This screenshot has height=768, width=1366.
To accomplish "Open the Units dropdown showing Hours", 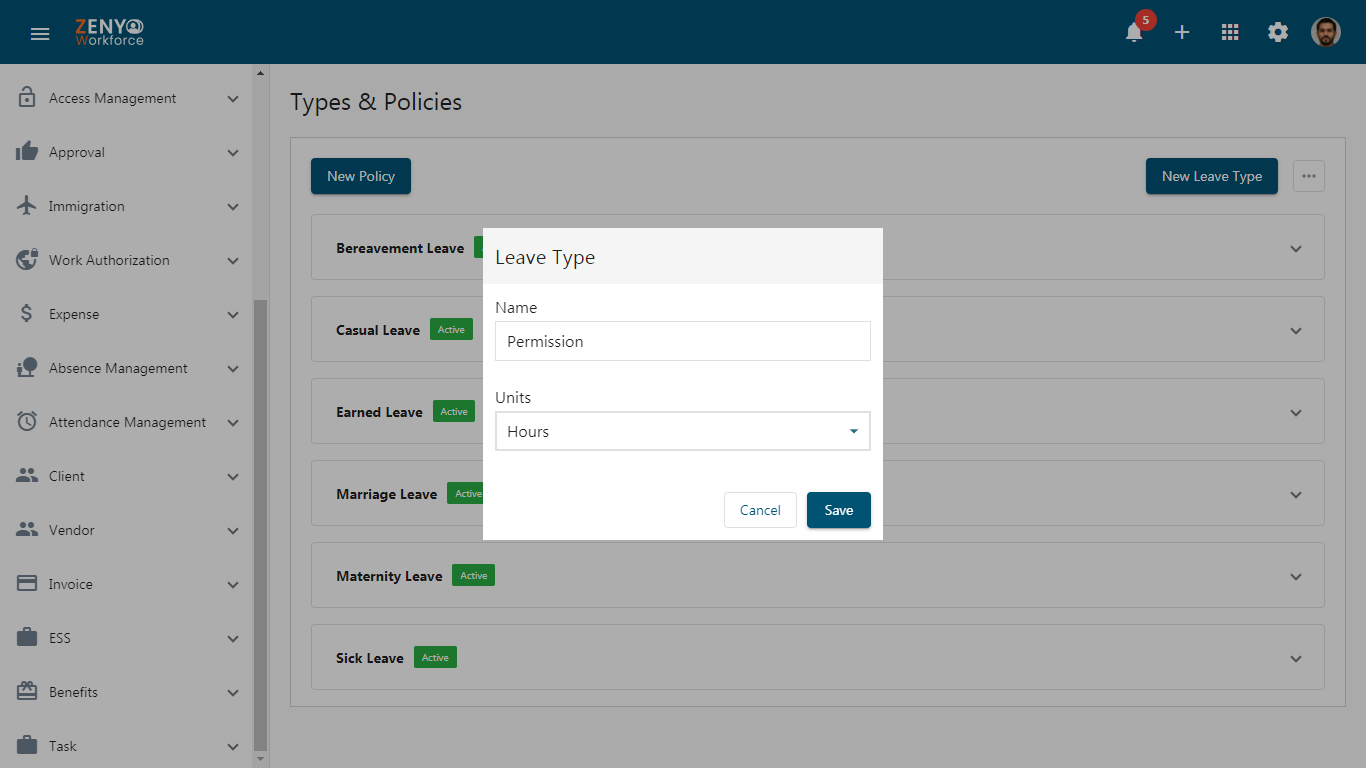I will (x=683, y=431).
